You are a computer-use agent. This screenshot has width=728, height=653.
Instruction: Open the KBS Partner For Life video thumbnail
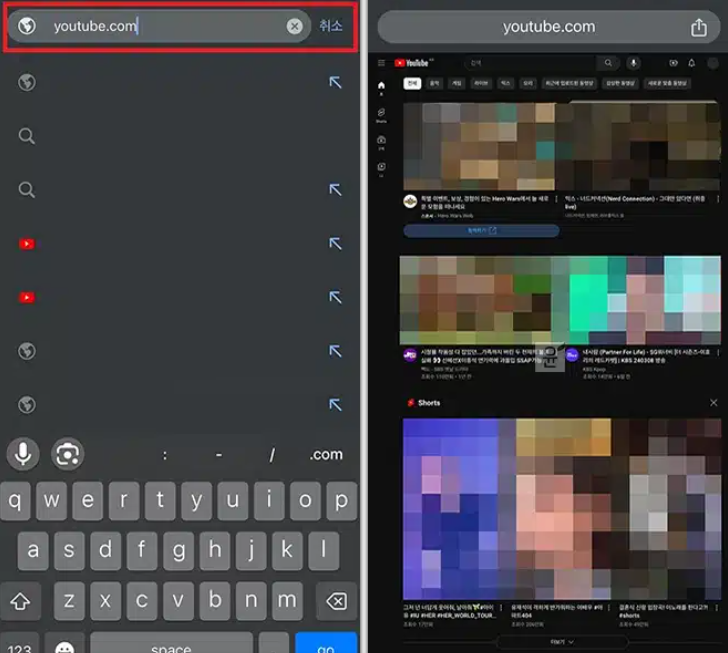click(641, 300)
